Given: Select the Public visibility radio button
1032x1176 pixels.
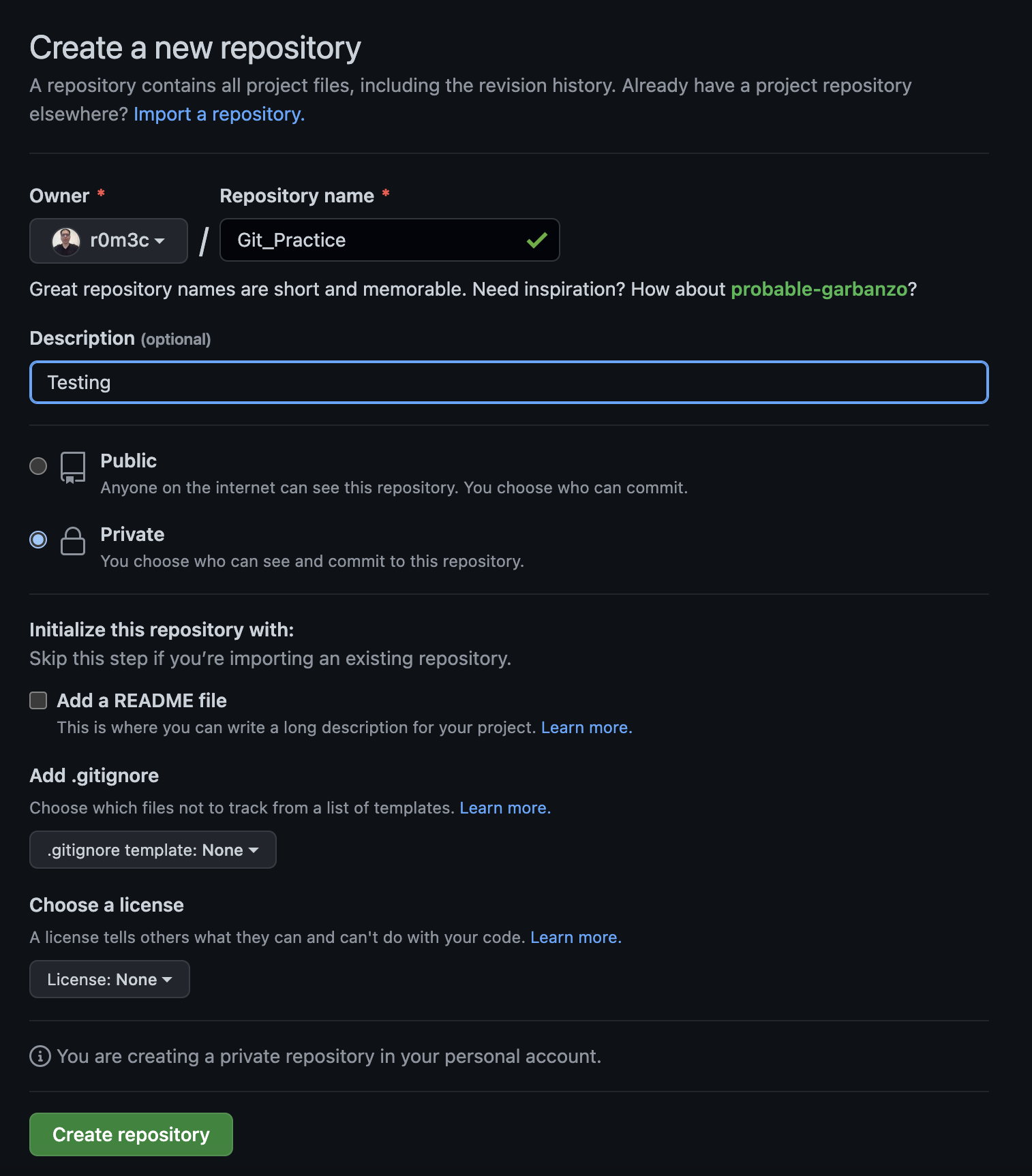Looking at the screenshot, I should click(x=38, y=466).
